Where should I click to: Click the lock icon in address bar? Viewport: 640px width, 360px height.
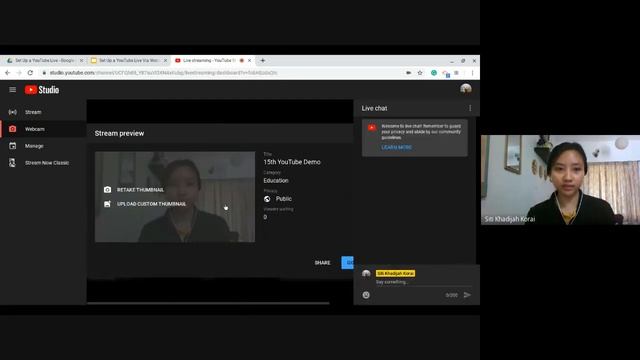coord(44,73)
